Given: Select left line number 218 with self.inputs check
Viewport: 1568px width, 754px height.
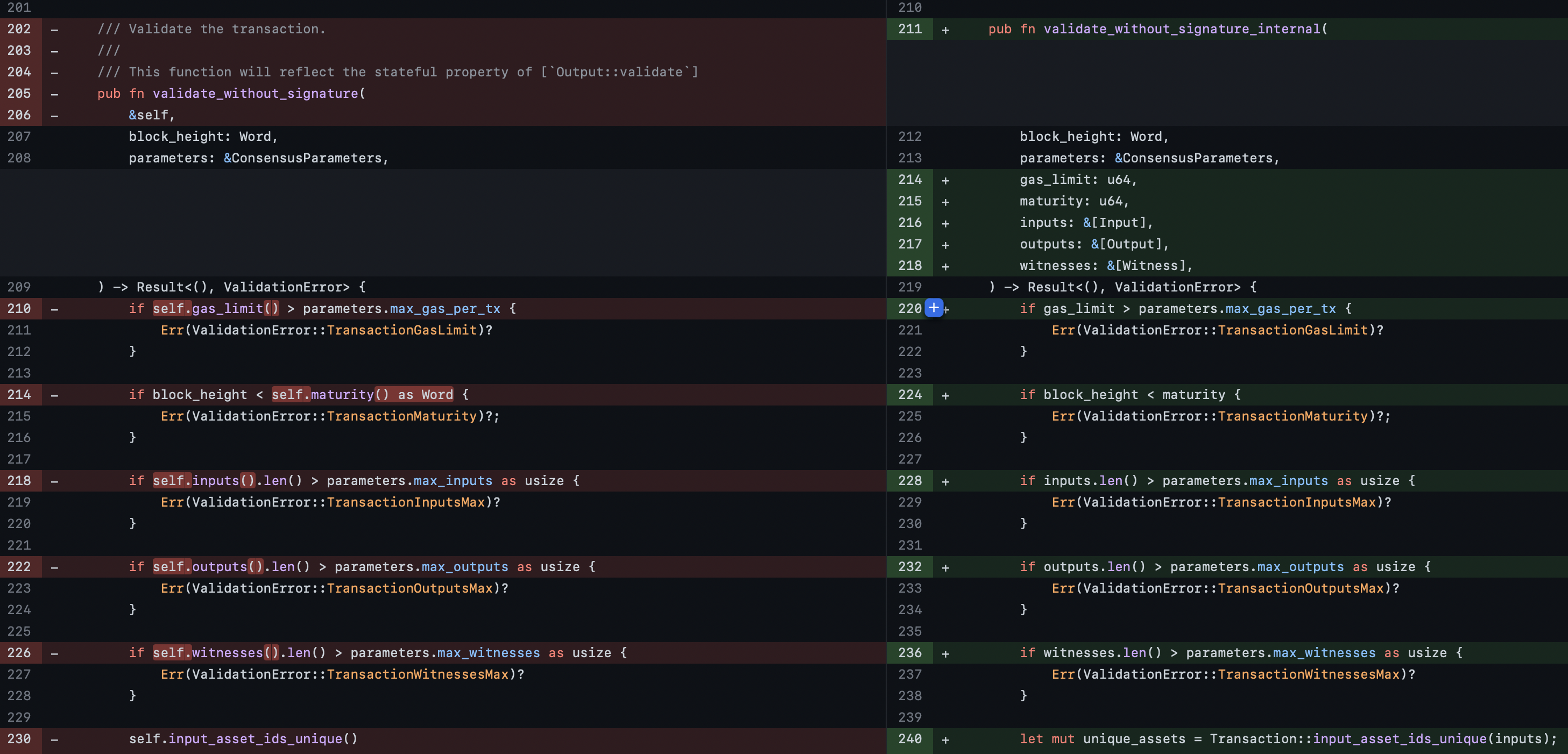Looking at the screenshot, I should pyautogui.click(x=19, y=481).
